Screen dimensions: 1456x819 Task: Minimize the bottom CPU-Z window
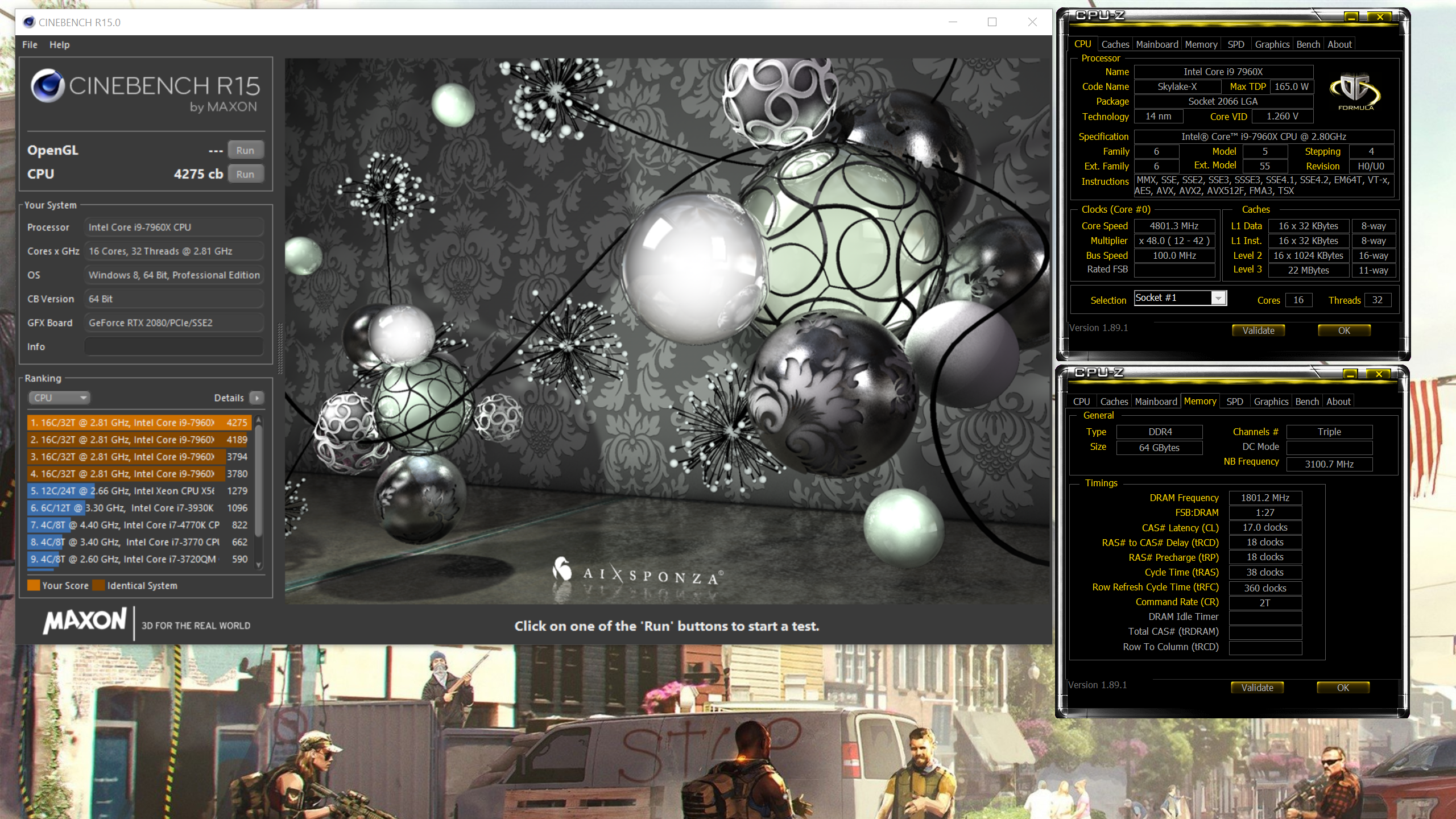coord(1350,374)
